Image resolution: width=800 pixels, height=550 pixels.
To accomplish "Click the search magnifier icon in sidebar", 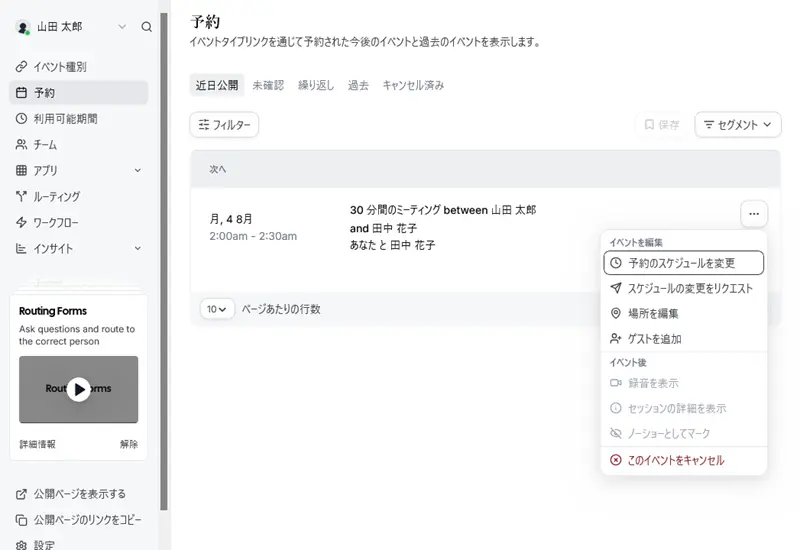I will point(146,27).
